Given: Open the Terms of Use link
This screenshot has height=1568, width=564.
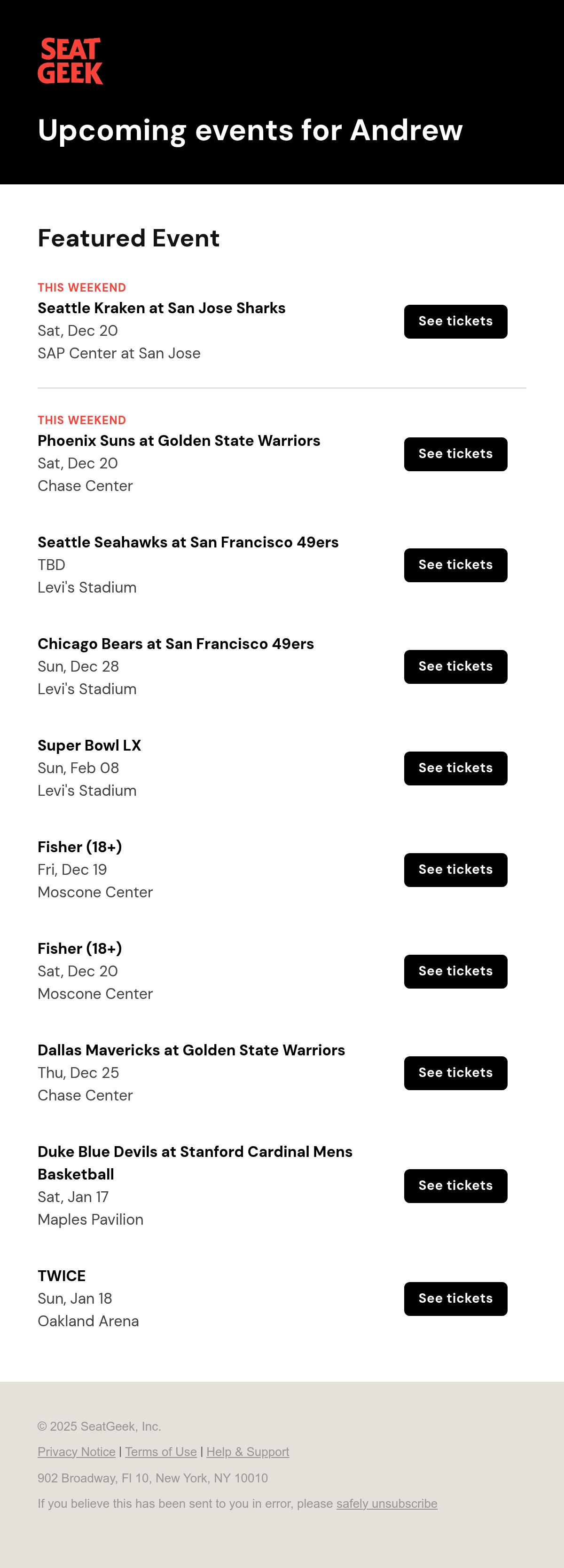Looking at the screenshot, I should (x=161, y=1452).
